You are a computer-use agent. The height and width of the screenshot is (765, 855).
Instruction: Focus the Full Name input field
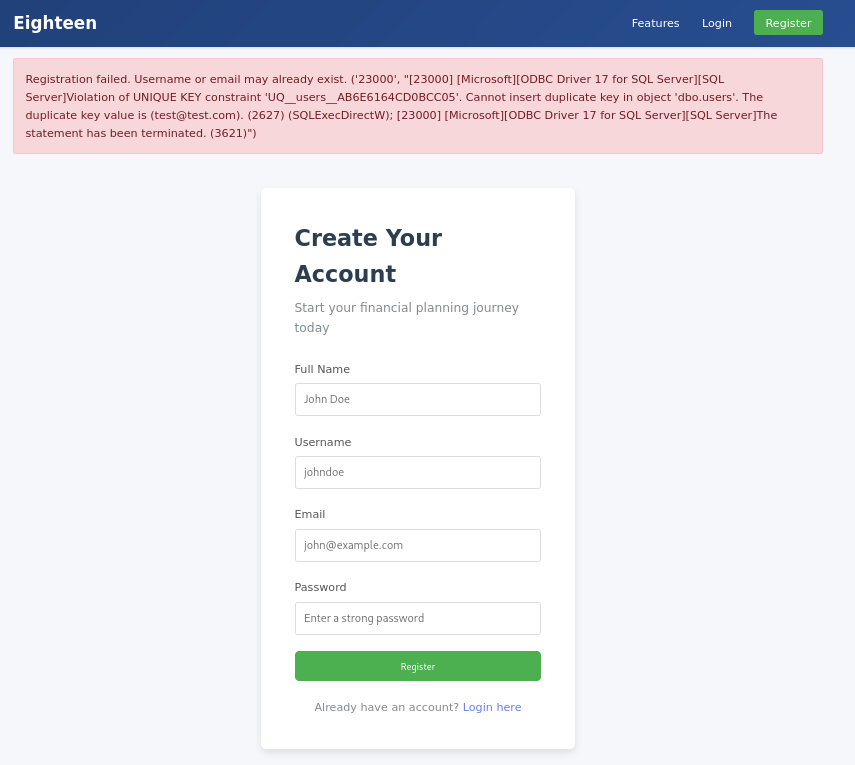(417, 399)
